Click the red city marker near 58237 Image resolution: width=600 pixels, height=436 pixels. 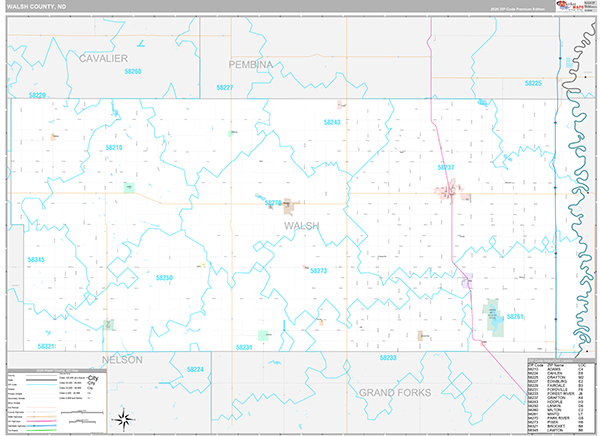click(451, 189)
